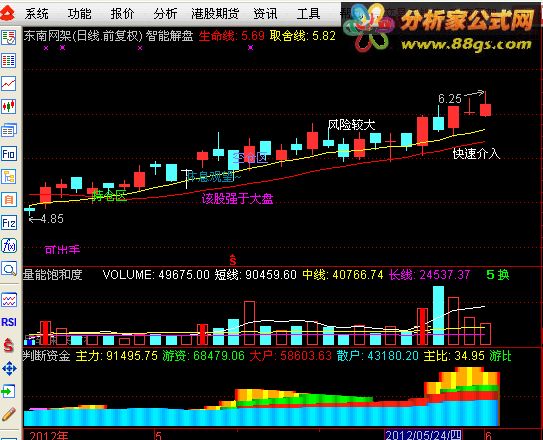
Task: Select the F10 info sidebar icon
Action: (9, 153)
